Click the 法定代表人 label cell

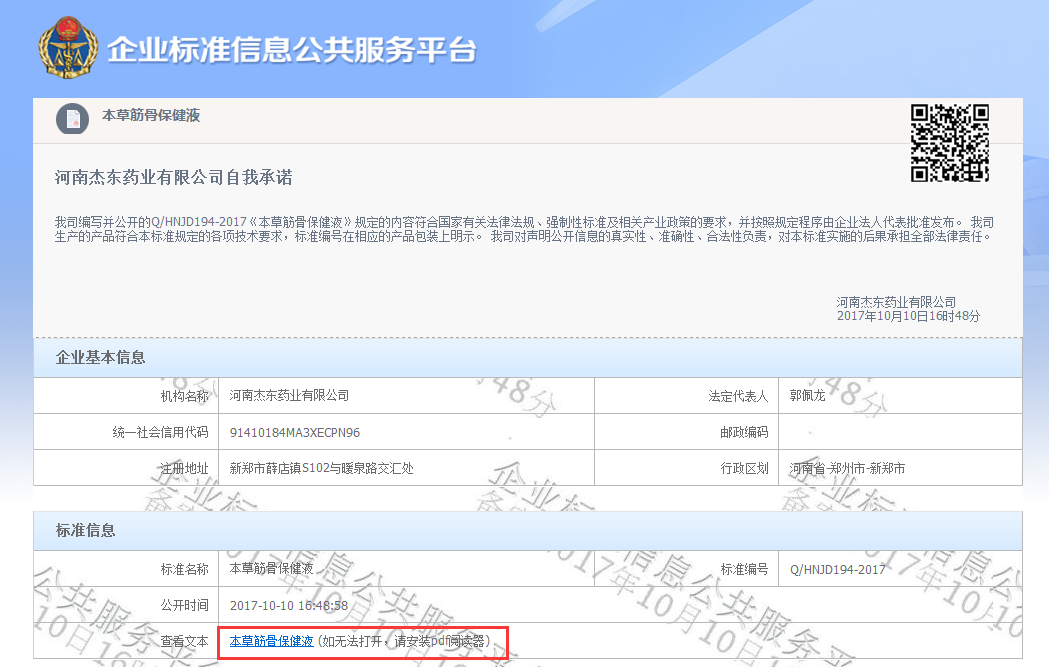[686, 396]
